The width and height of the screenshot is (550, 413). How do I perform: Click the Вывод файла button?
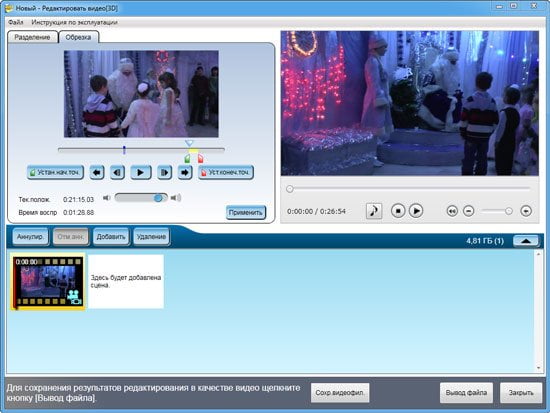466,392
